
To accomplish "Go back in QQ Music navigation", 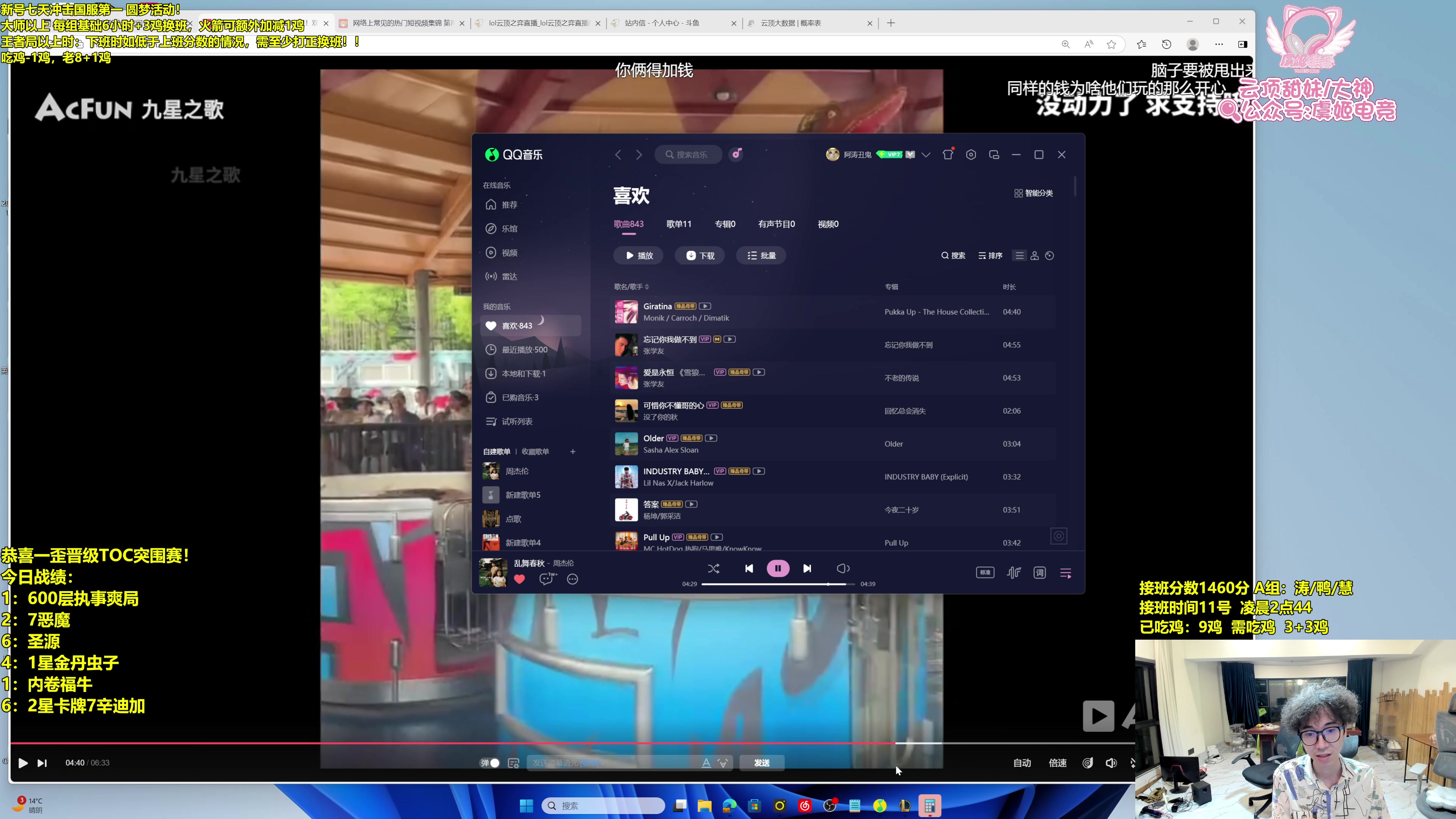I will click(618, 154).
